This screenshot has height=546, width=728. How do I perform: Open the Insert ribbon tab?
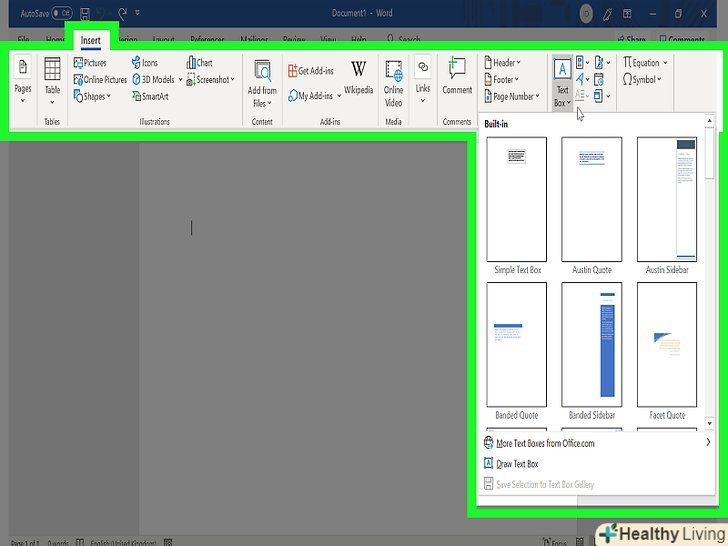[x=91, y=40]
